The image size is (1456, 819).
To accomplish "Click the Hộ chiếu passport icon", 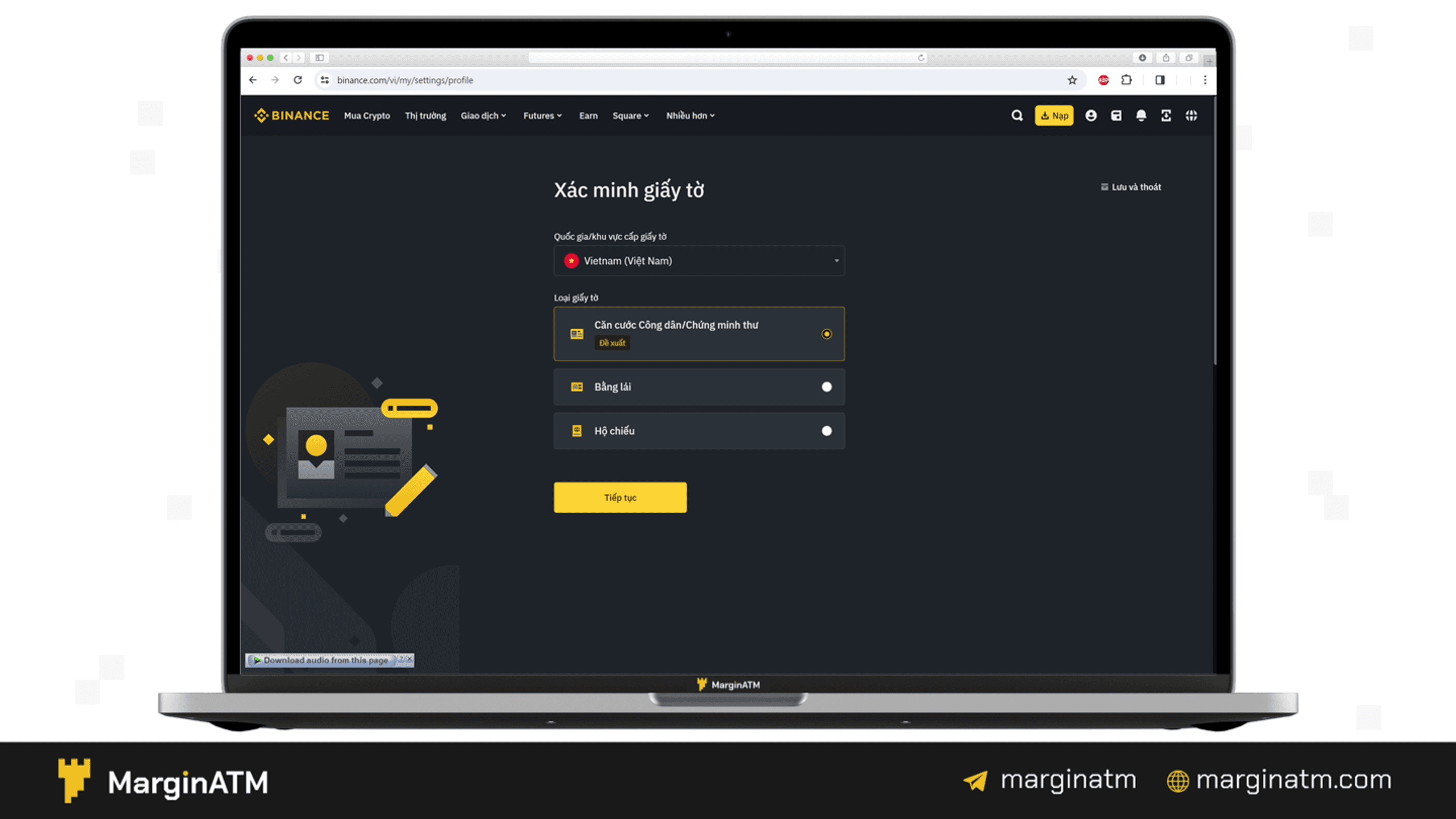I will [x=577, y=431].
